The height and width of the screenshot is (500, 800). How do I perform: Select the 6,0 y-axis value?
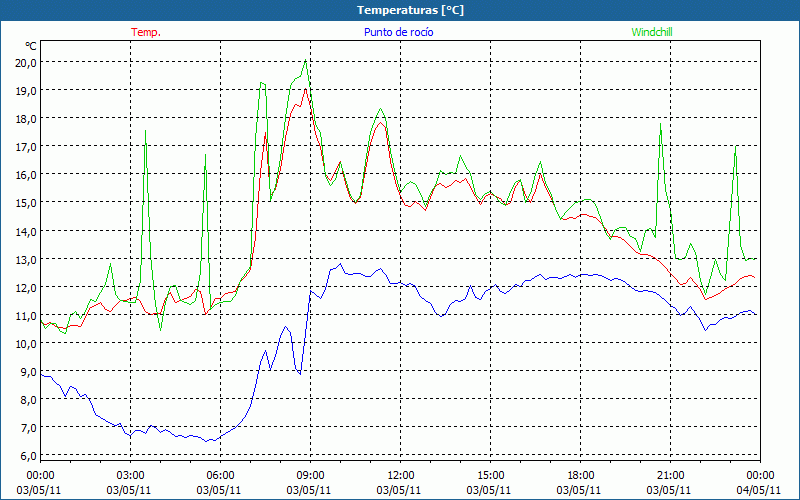(29, 456)
